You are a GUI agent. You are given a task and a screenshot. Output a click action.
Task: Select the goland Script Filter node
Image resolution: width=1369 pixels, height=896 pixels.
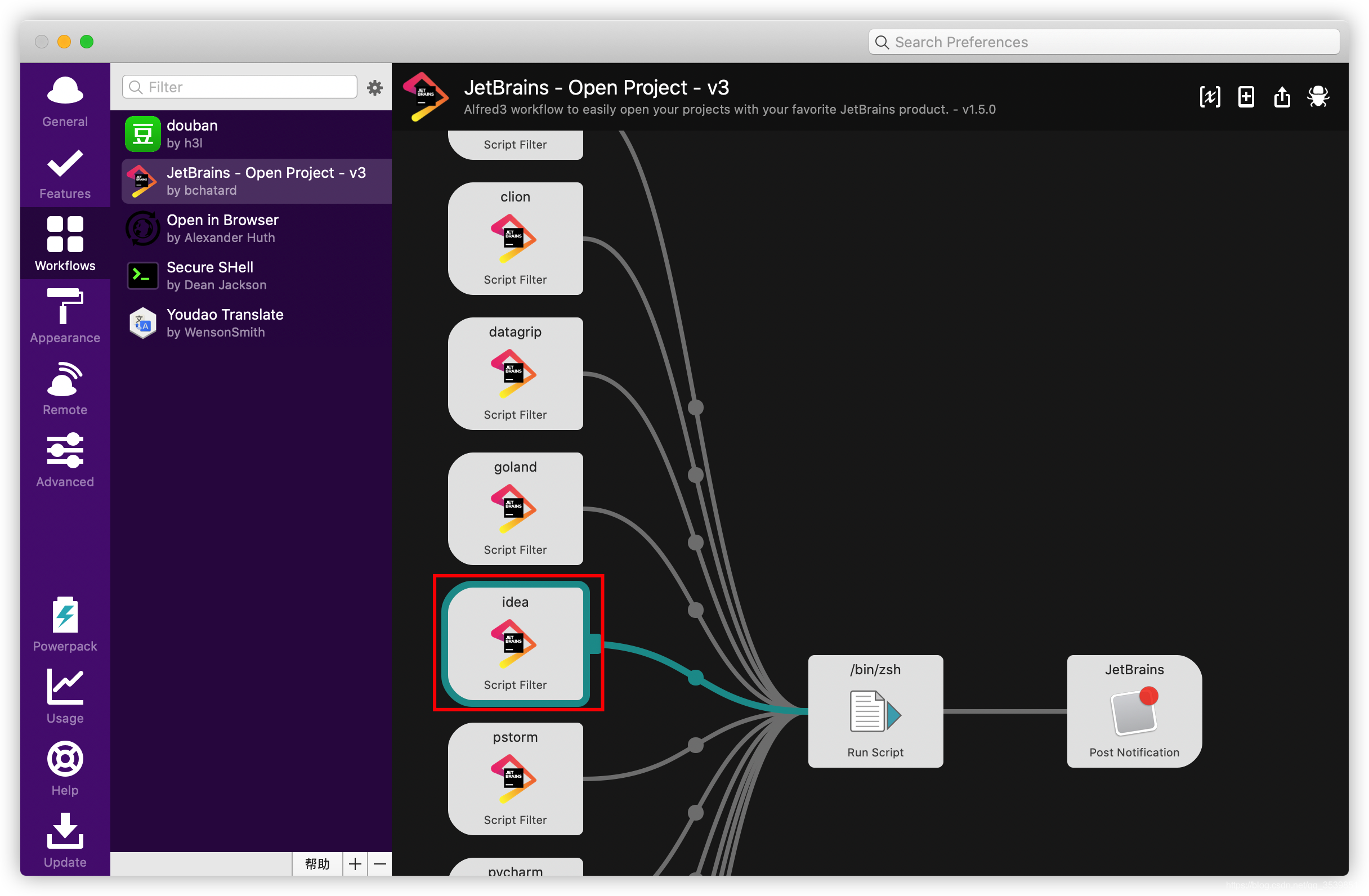(x=516, y=509)
